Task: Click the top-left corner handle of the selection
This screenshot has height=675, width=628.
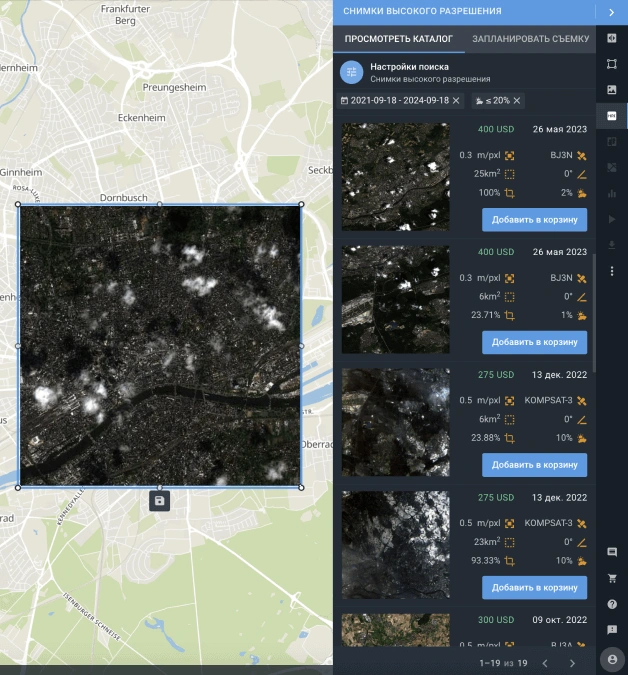Action: click(x=18, y=204)
